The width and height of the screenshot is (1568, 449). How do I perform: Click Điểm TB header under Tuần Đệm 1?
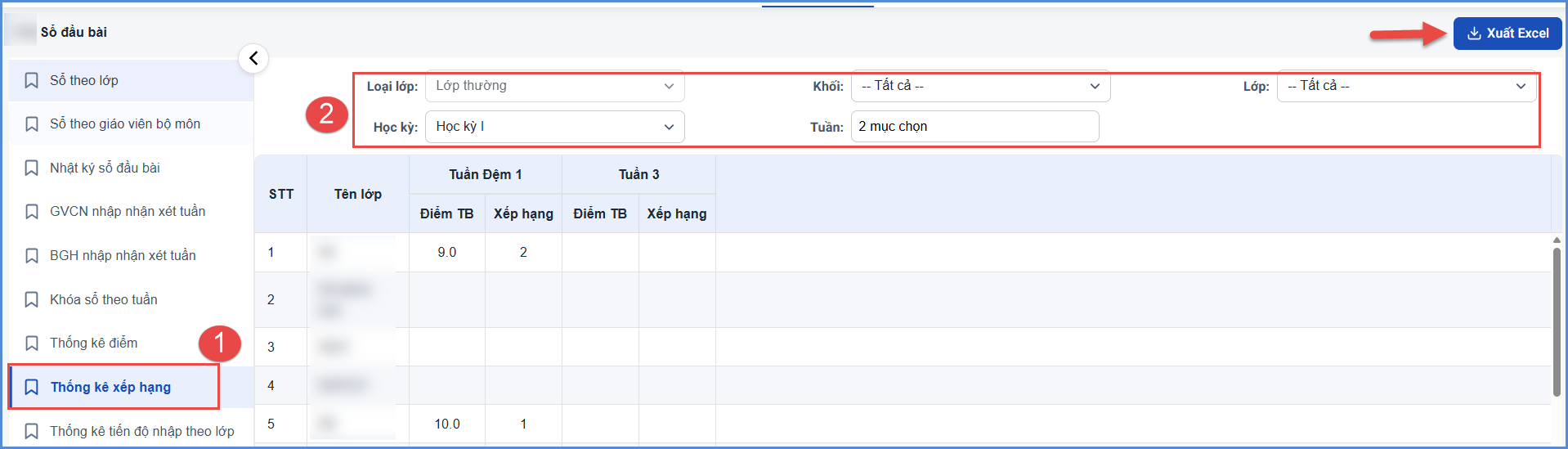click(447, 213)
